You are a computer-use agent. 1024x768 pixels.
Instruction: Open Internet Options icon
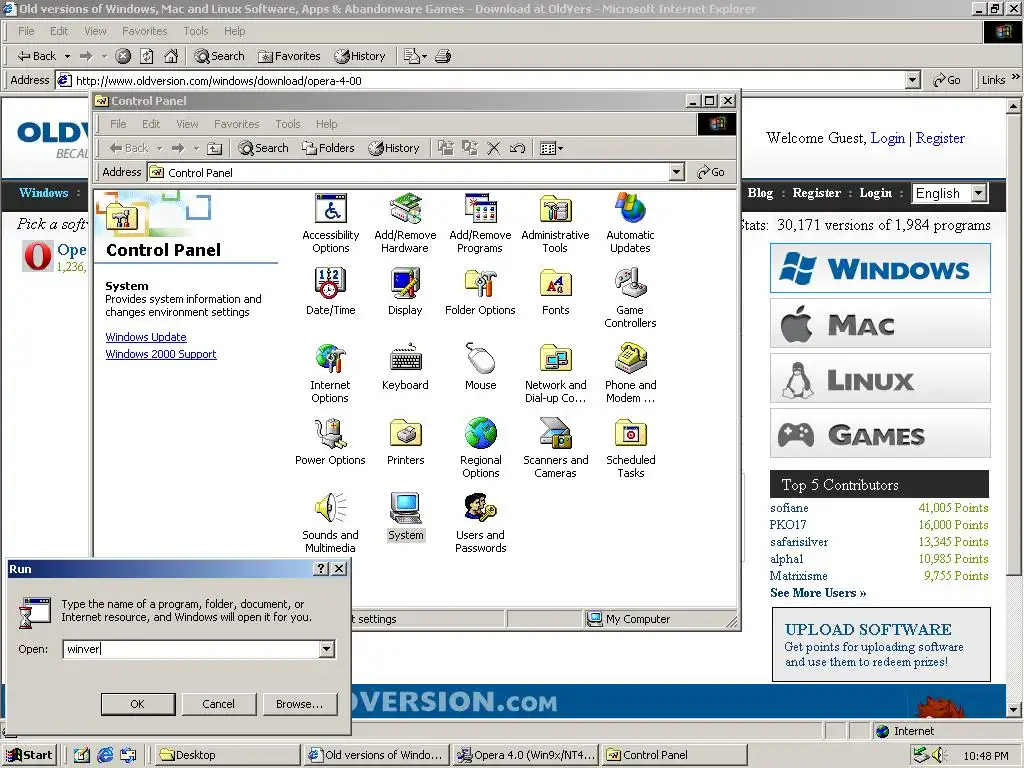pyautogui.click(x=330, y=374)
